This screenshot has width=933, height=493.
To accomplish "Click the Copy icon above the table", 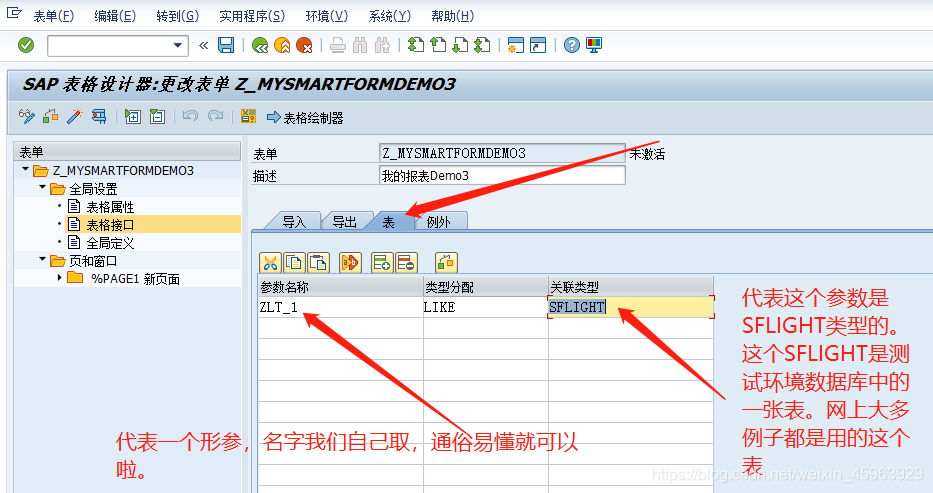I will (x=295, y=262).
